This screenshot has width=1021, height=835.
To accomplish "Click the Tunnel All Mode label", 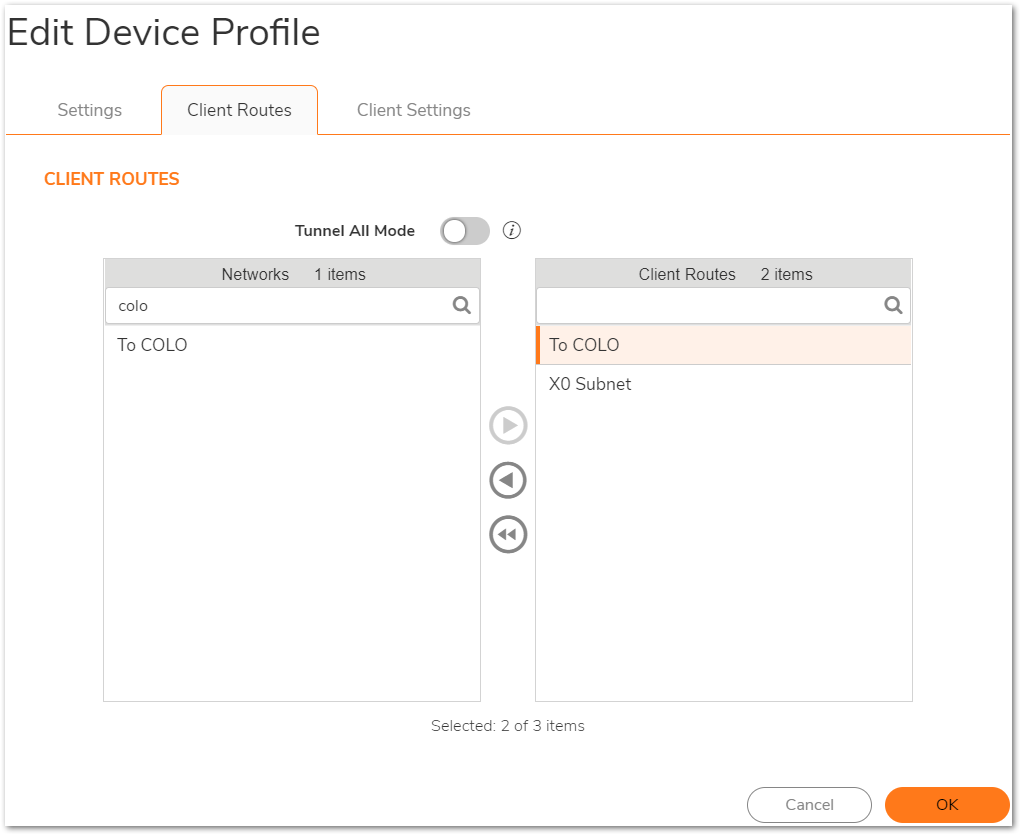I will pyautogui.click(x=355, y=231).
